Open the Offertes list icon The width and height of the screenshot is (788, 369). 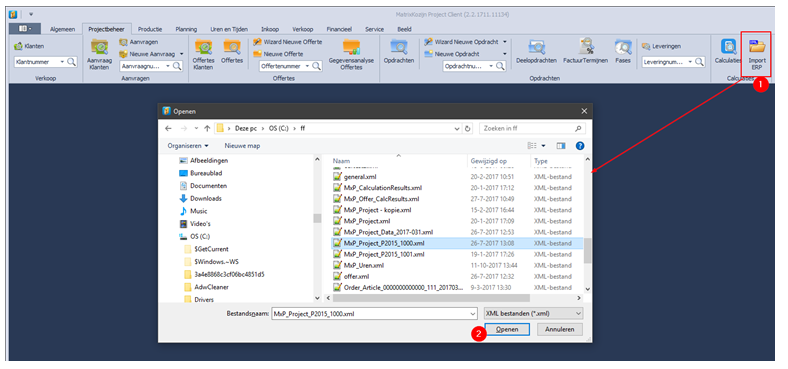point(232,52)
